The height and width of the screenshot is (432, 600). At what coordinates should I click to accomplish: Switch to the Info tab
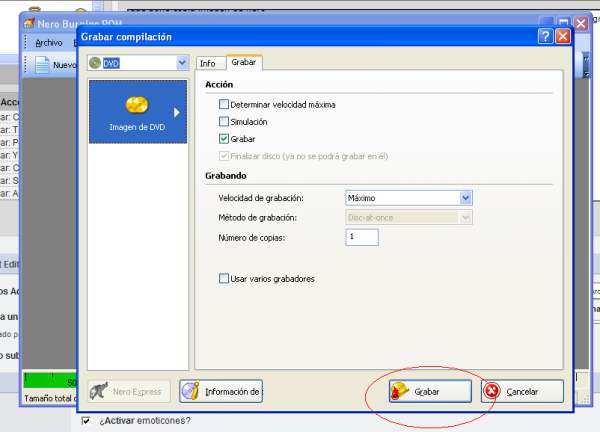210,64
